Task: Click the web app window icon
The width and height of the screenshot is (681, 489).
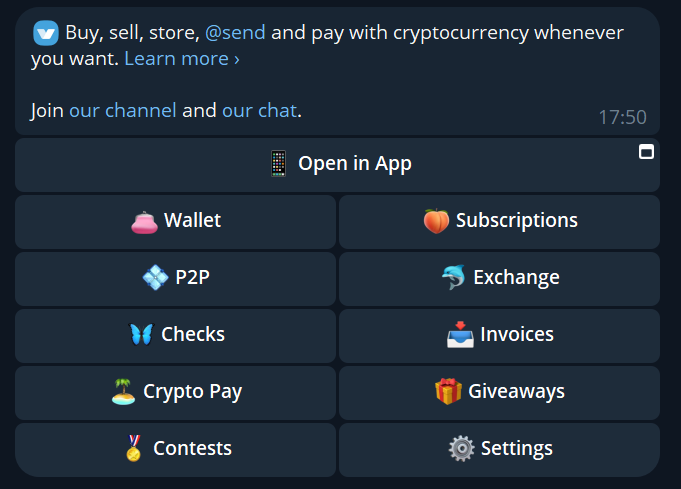Action: click(x=646, y=152)
